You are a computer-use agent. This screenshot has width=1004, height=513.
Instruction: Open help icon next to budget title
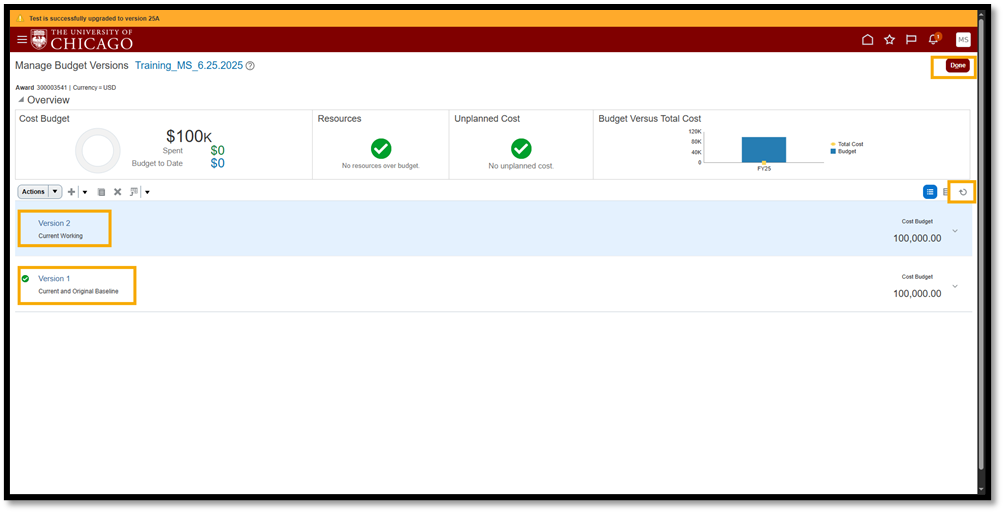pos(250,66)
